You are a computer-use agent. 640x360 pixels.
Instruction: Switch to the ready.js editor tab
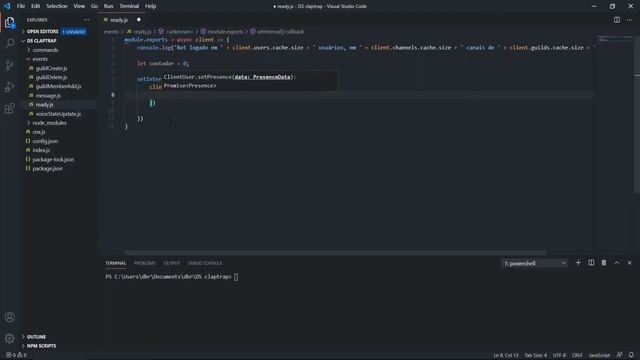tap(118, 20)
